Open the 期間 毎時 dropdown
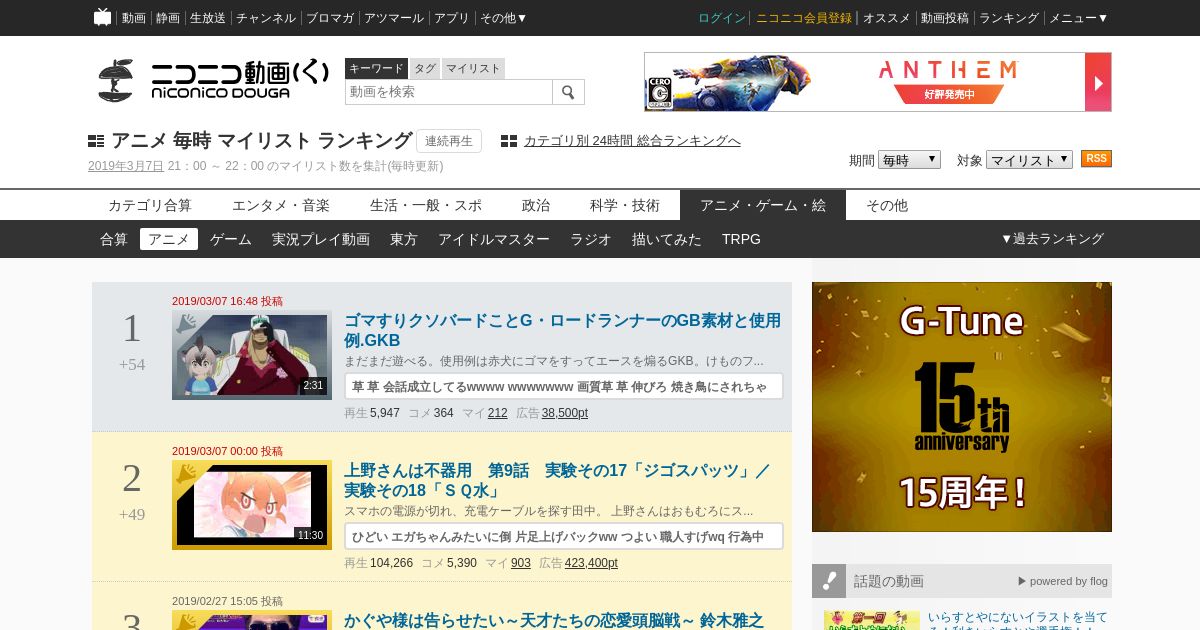1200x630 pixels. [909, 160]
